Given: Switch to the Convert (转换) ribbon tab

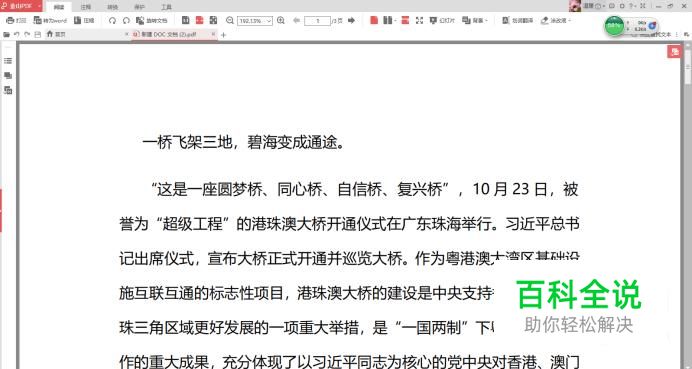Looking at the screenshot, I should point(112,8).
